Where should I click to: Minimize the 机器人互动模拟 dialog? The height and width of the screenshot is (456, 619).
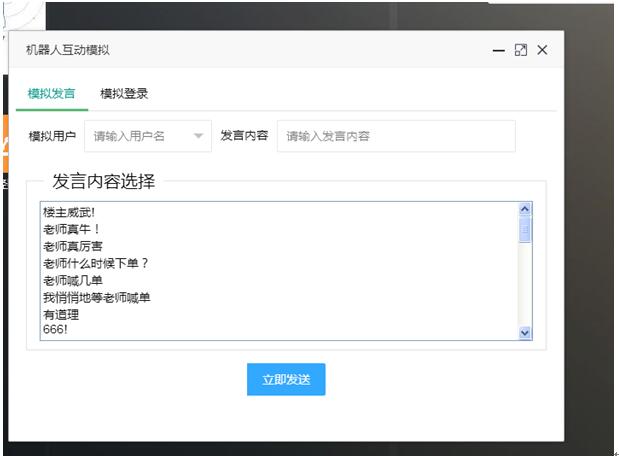[499, 50]
